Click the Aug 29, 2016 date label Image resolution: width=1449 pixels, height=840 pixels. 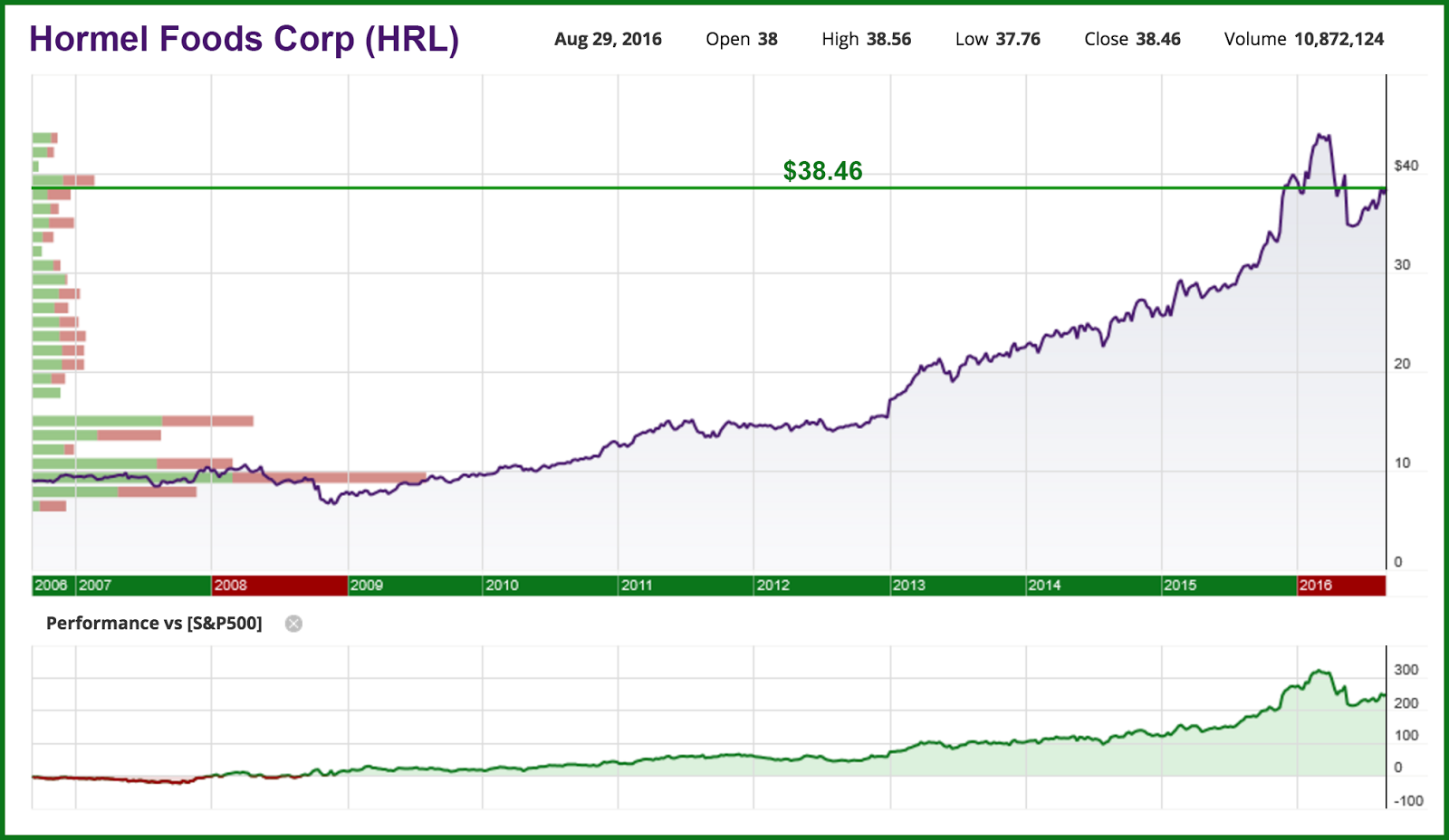(x=609, y=39)
